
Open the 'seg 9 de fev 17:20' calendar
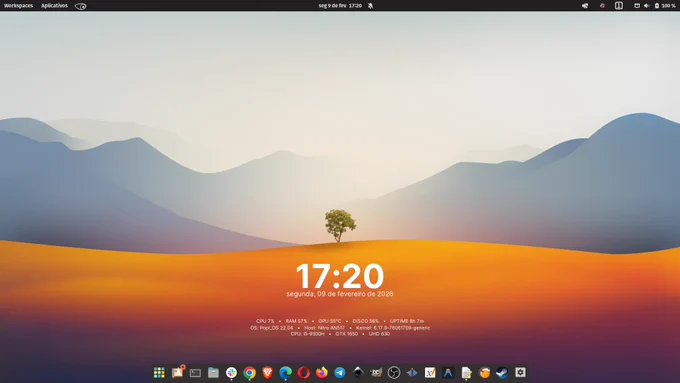point(340,6)
